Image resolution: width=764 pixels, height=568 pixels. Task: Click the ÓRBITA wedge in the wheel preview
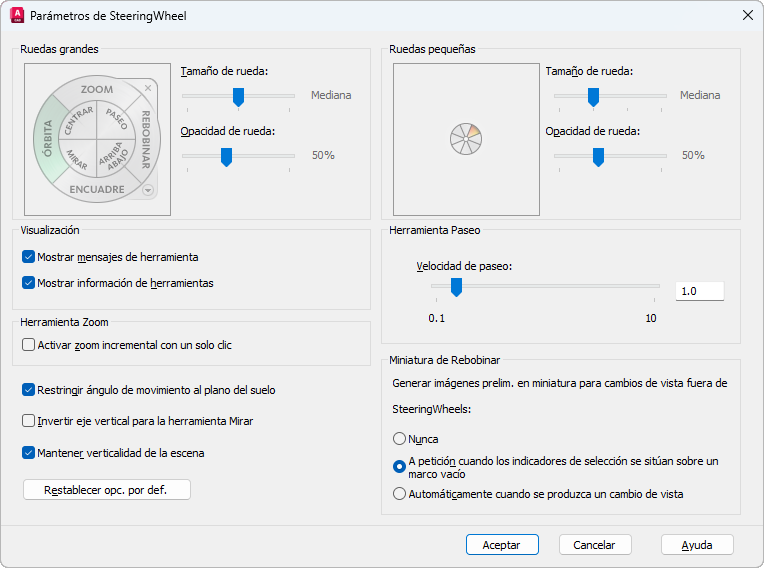pyautogui.click(x=46, y=138)
